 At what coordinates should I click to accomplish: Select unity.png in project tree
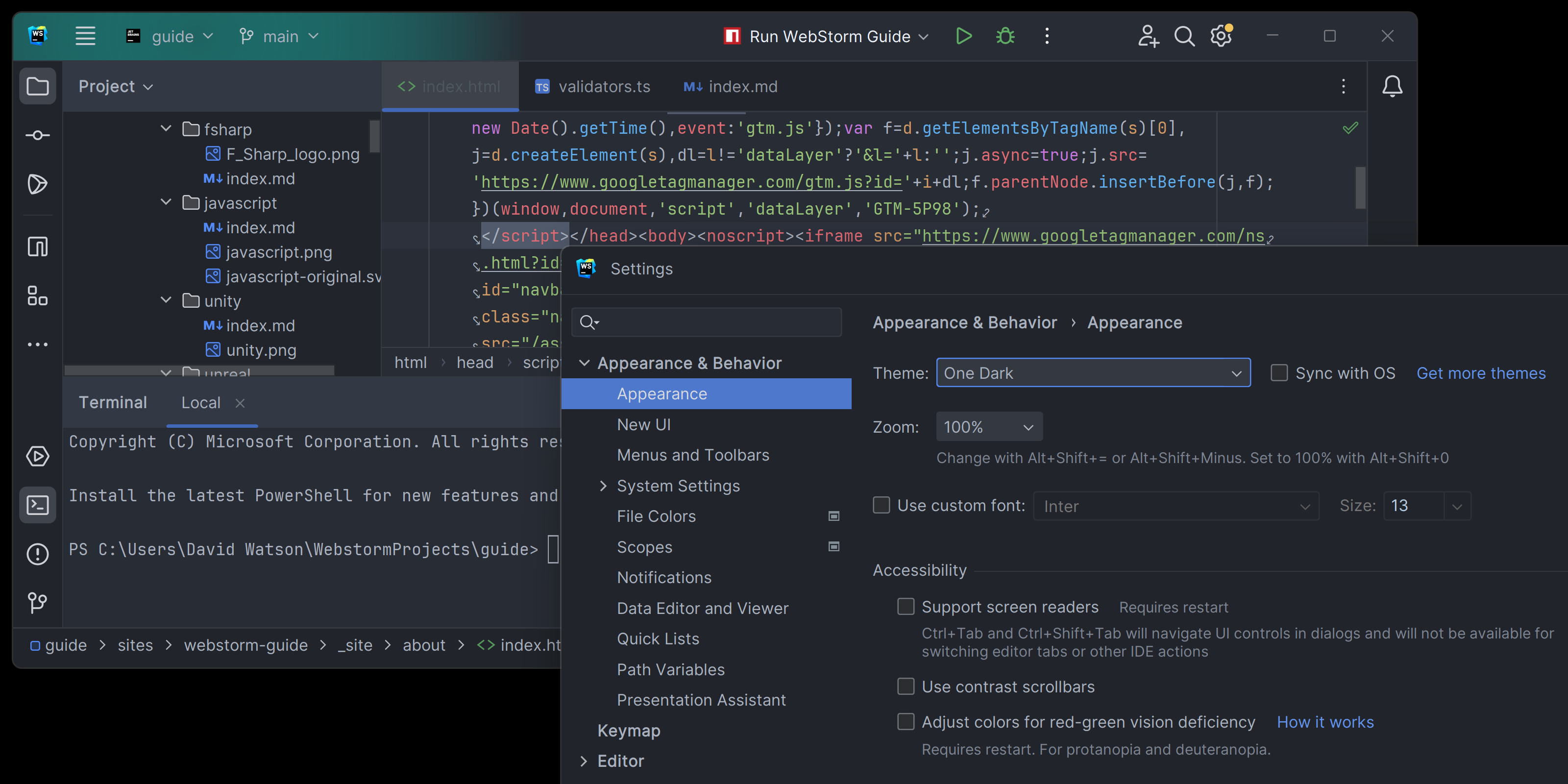(251, 350)
